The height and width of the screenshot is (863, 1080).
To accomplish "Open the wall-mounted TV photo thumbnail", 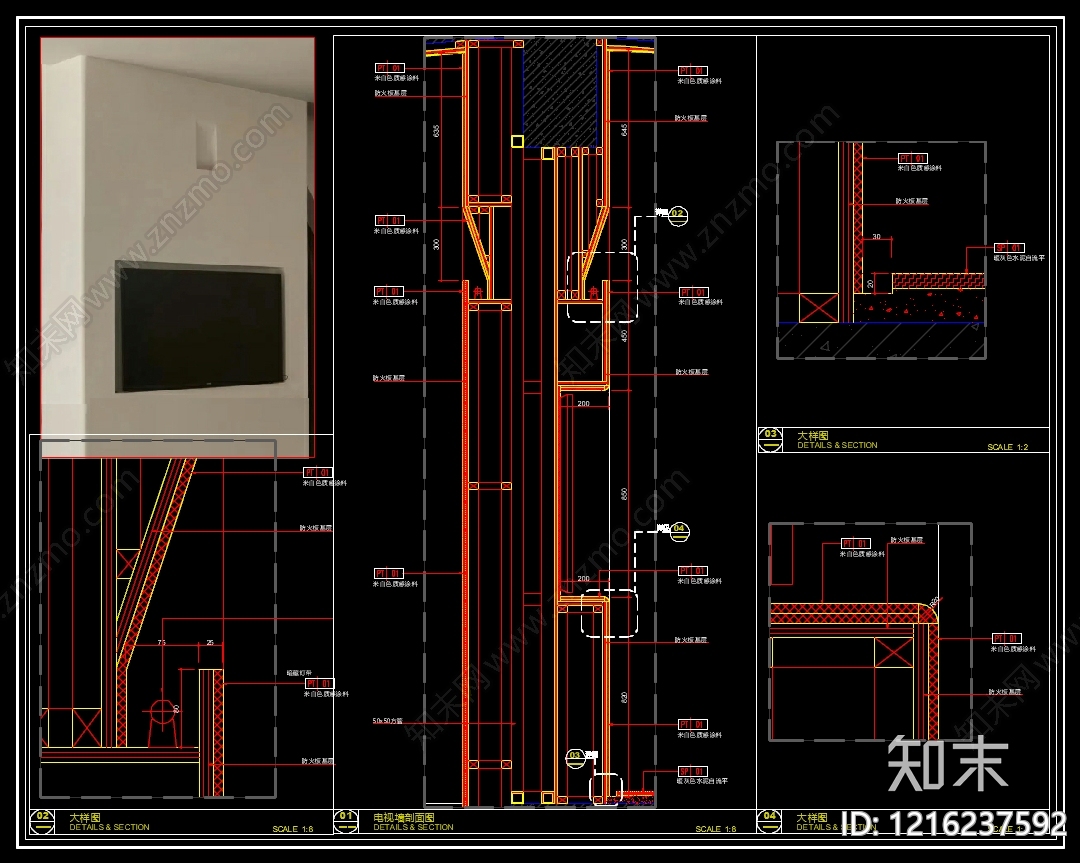I will 178,247.
